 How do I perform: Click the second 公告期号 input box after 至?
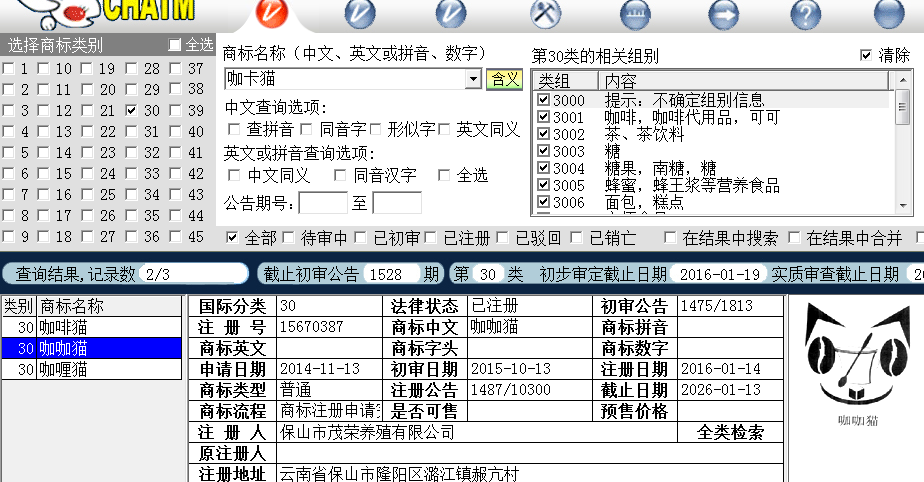(x=397, y=203)
